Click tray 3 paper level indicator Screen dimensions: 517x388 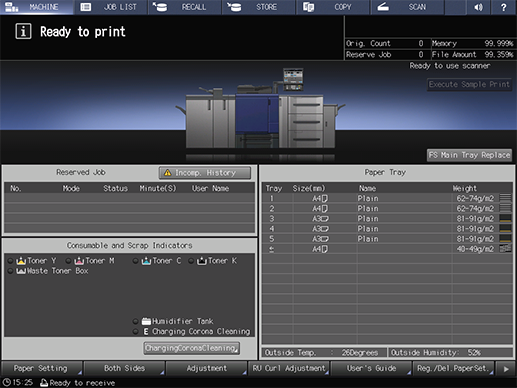506,219
